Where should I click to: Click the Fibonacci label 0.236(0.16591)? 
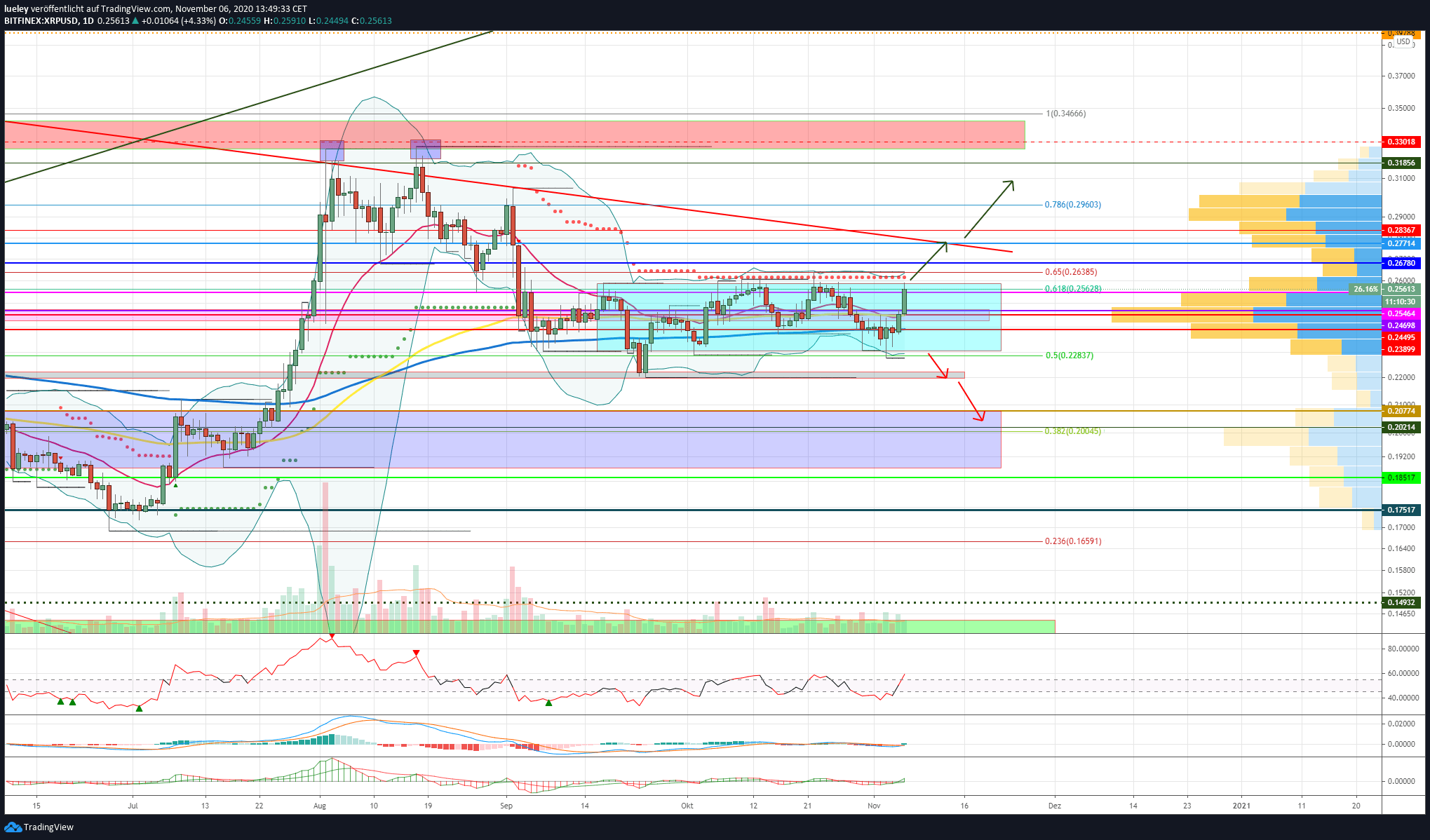coord(1073,541)
